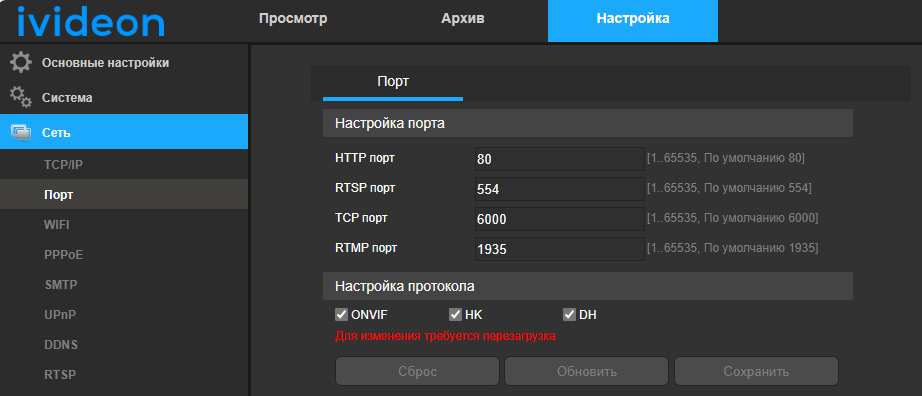Viewport: 922px width, 396px height.
Task: Uncheck the ONVIF protocol checkbox
Action: (341, 314)
